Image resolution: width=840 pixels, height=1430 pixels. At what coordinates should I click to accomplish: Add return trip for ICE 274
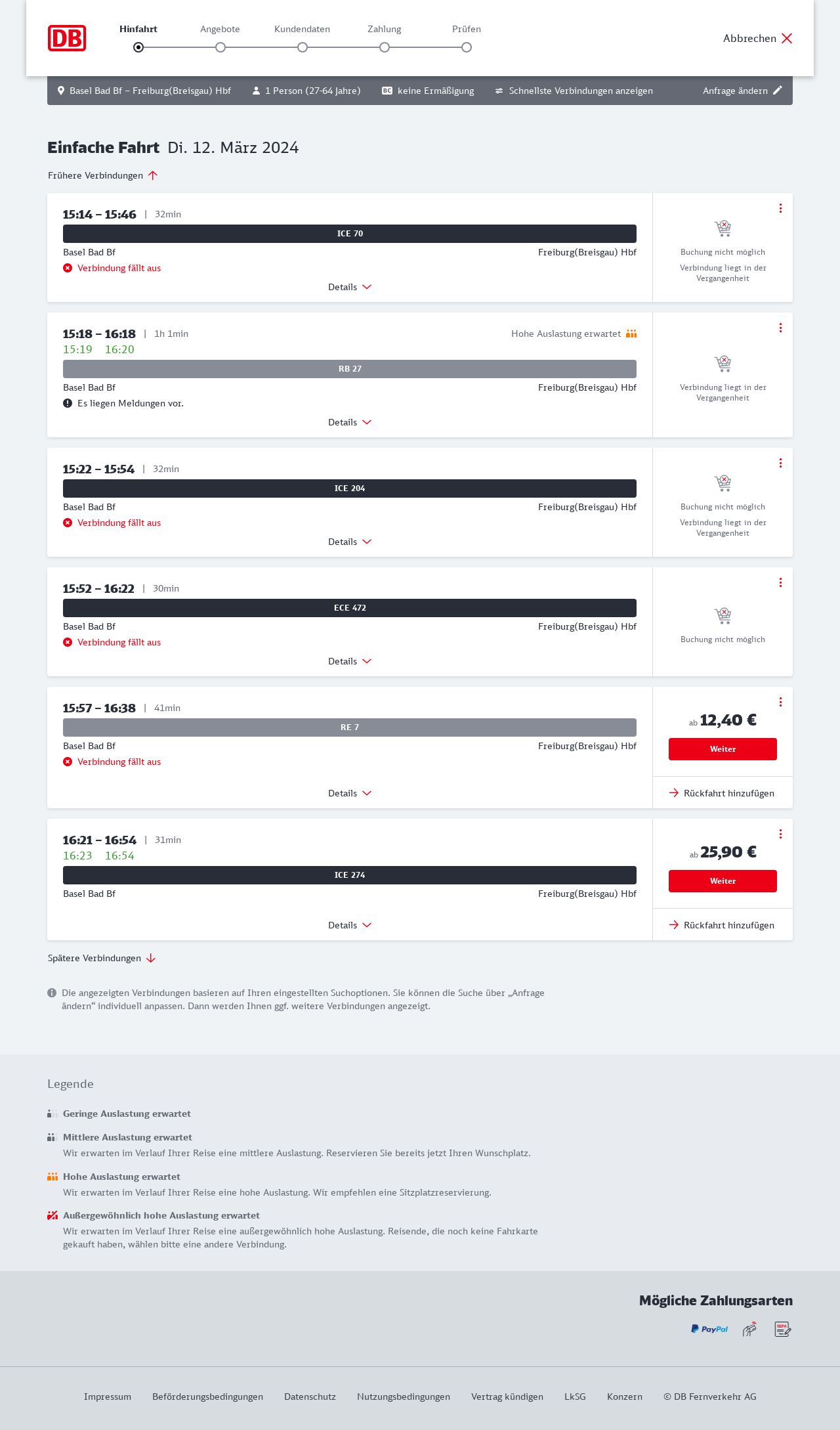[x=723, y=925]
